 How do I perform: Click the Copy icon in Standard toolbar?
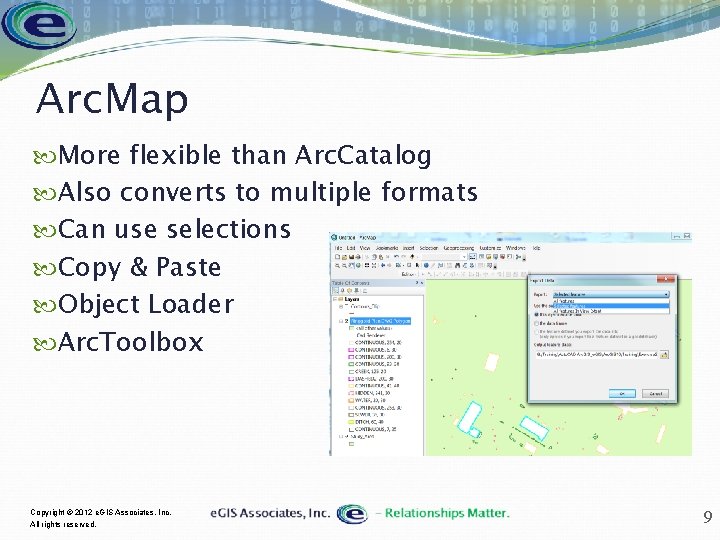coord(374,257)
